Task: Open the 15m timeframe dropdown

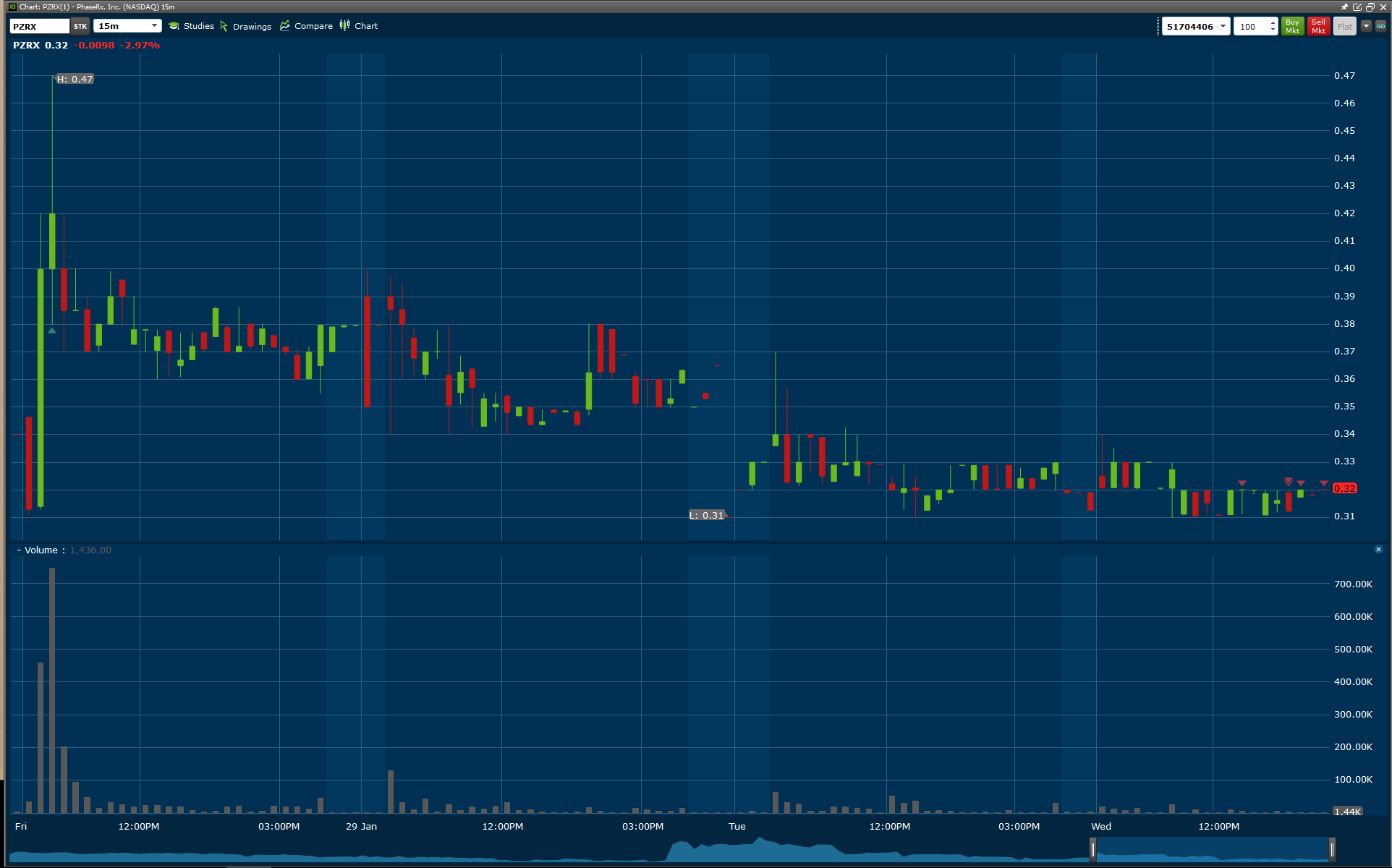Action: point(154,26)
